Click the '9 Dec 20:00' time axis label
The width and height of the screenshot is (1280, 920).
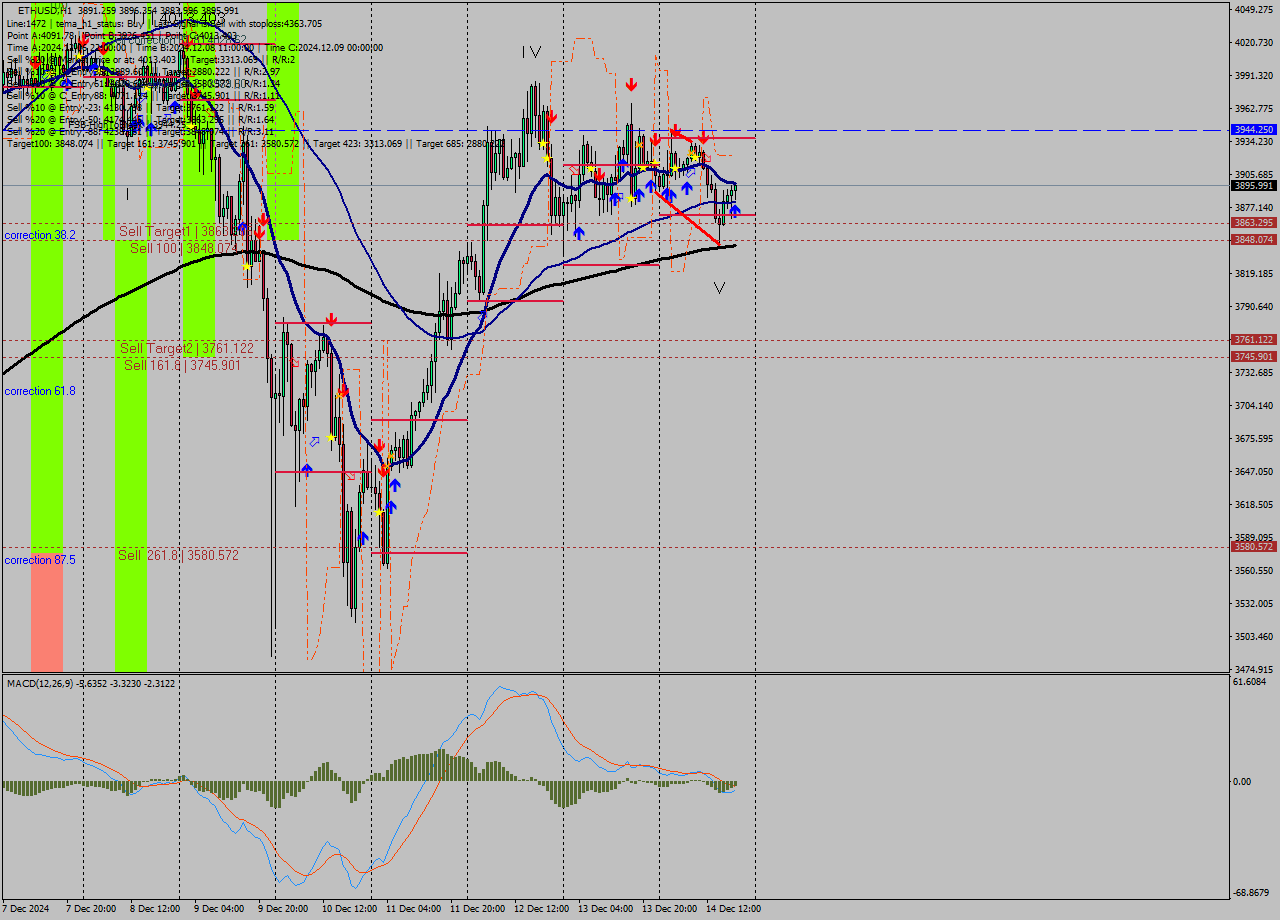tap(283, 909)
